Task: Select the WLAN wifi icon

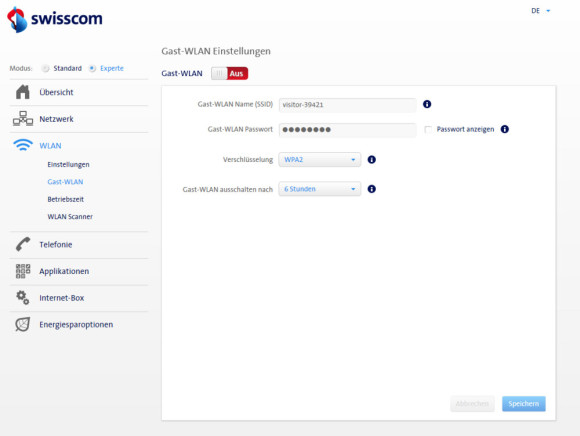Action: coord(23,145)
